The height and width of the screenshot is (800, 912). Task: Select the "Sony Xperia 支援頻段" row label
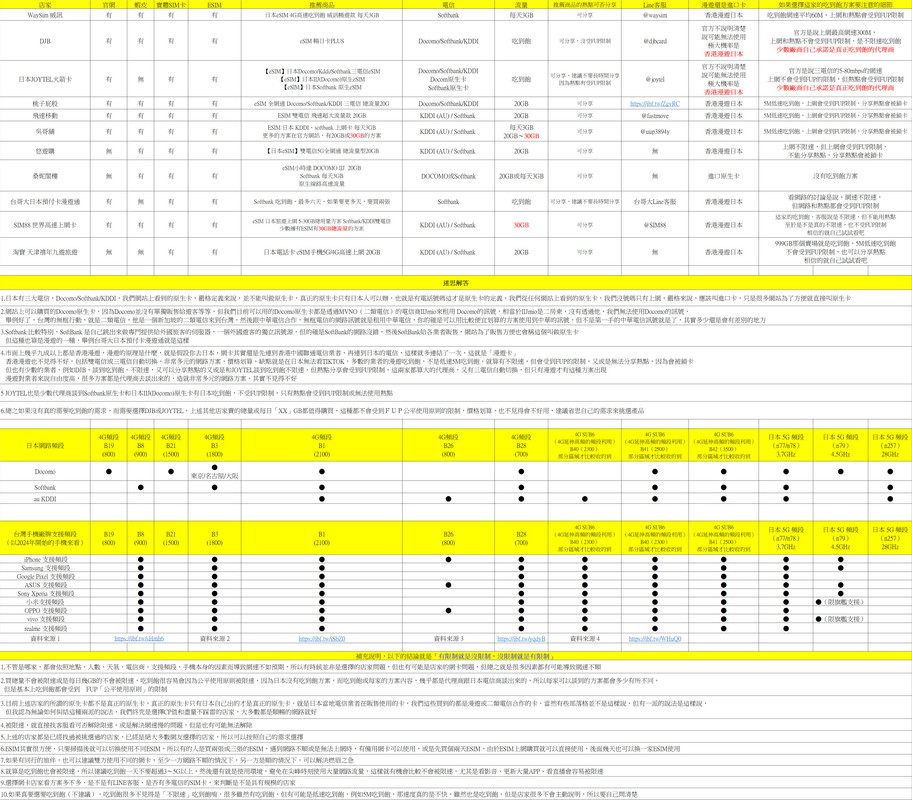(x=45, y=594)
